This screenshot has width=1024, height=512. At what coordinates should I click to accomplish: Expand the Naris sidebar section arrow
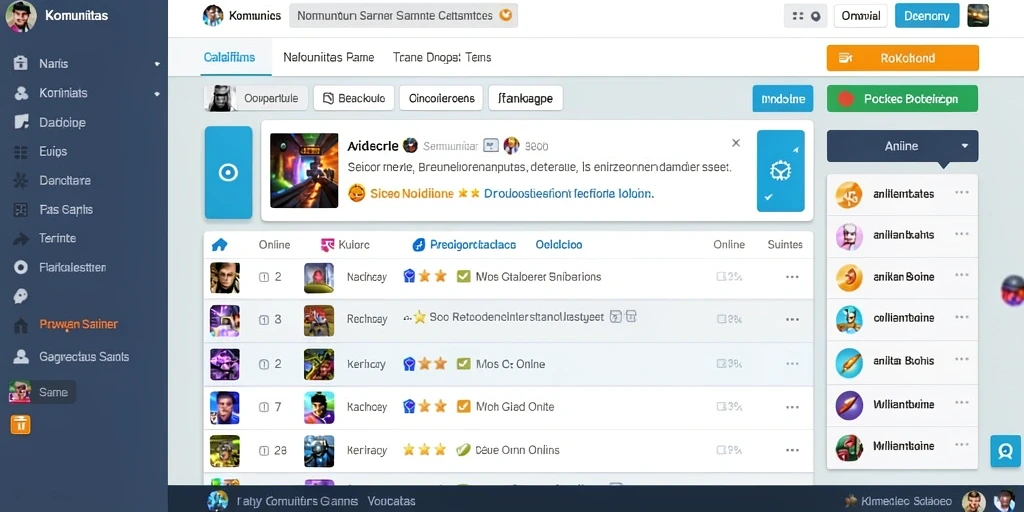[157, 64]
